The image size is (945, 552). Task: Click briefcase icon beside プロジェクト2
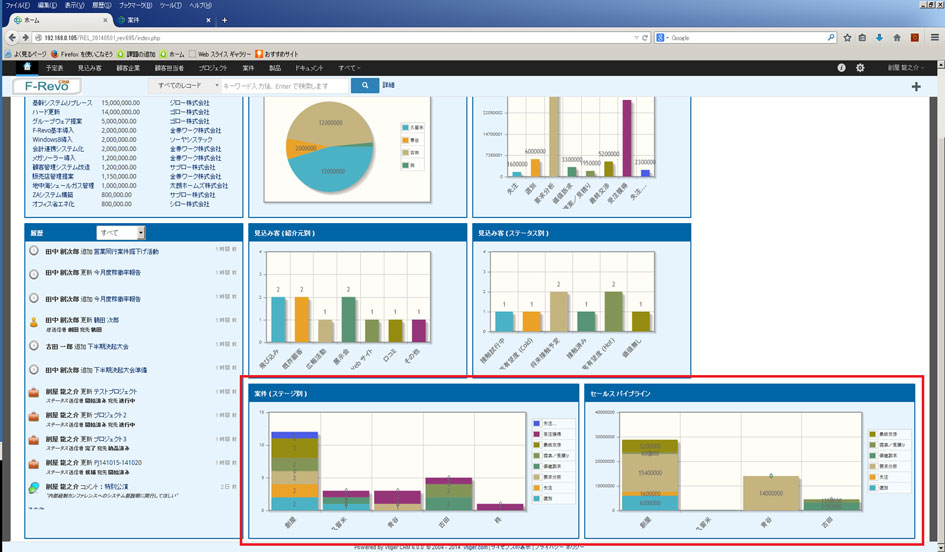click(34, 416)
